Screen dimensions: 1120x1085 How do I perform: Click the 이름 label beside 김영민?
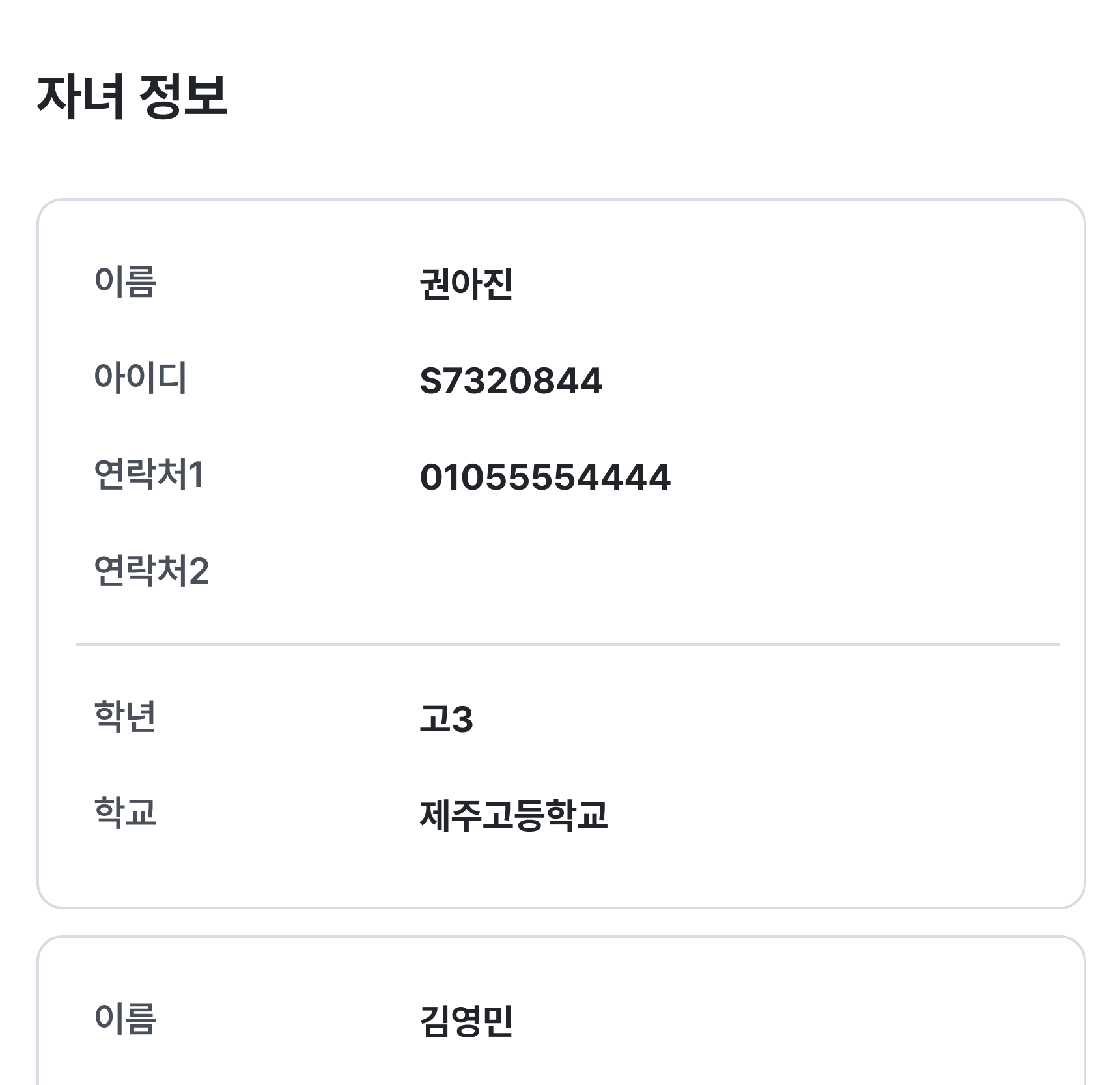click(125, 1019)
